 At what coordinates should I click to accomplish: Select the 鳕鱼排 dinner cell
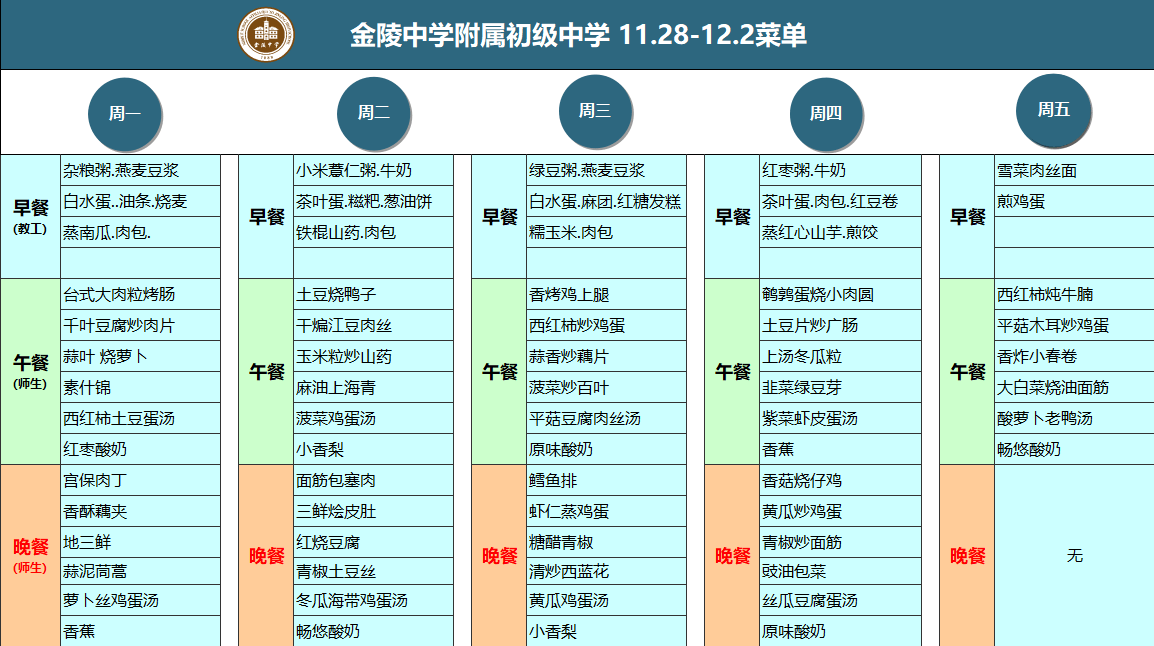pyautogui.click(x=606, y=481)
